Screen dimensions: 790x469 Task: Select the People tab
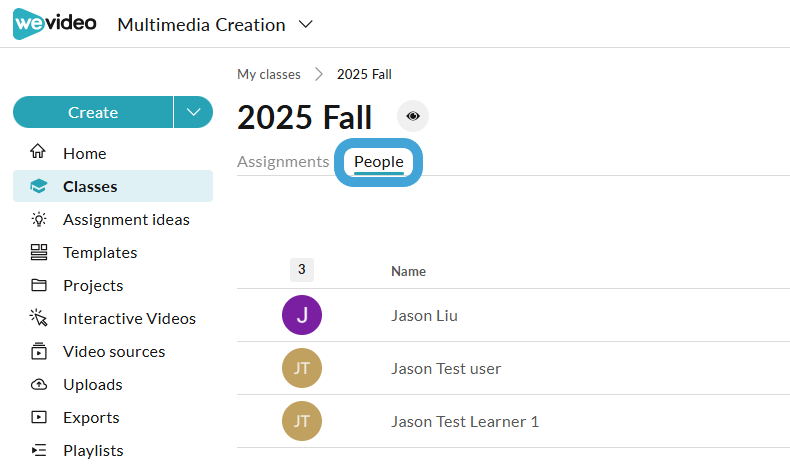pyautogui.click(x=379, y=162)
